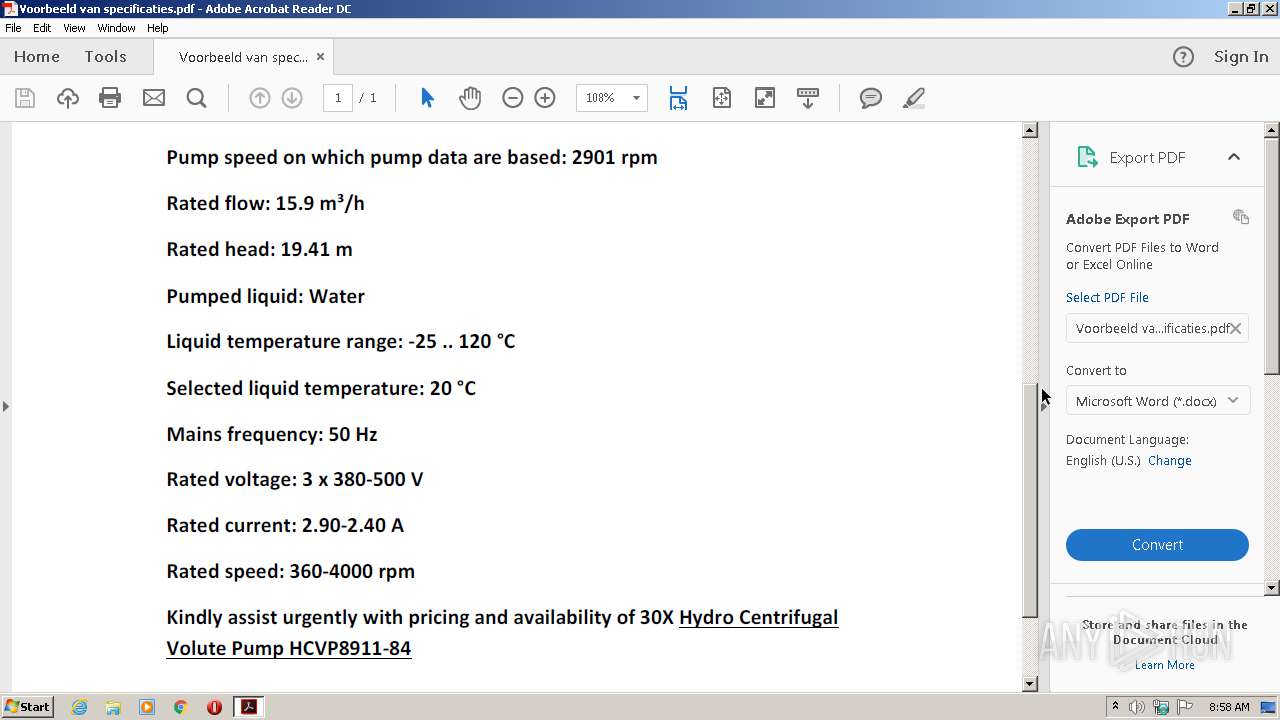Click the upload to cloud icon
Viewport: 1280px width, 720px height.
(x=67, y=98)
